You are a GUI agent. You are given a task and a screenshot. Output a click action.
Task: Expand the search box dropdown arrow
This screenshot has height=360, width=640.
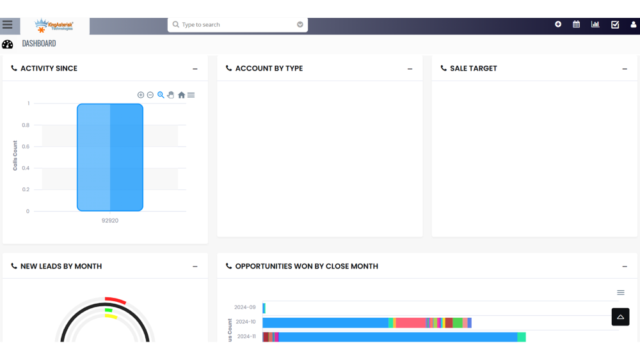300,24
